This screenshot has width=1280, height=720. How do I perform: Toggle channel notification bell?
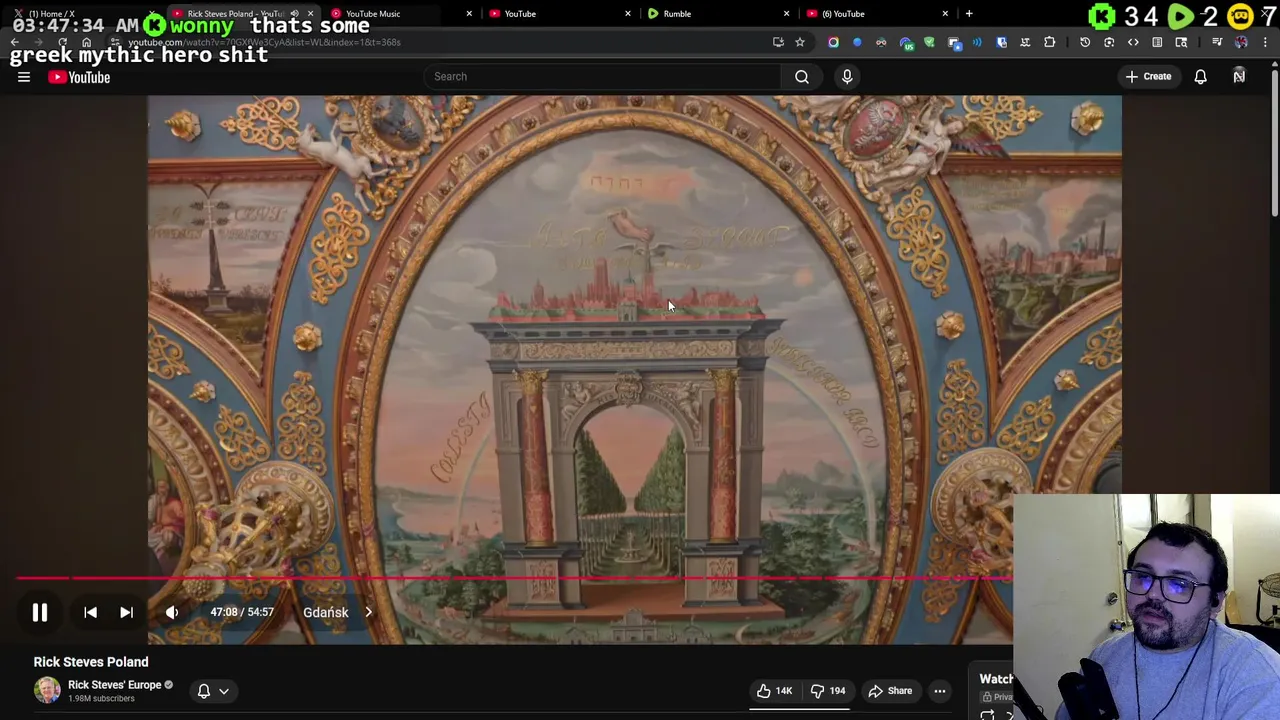(204, 691)
